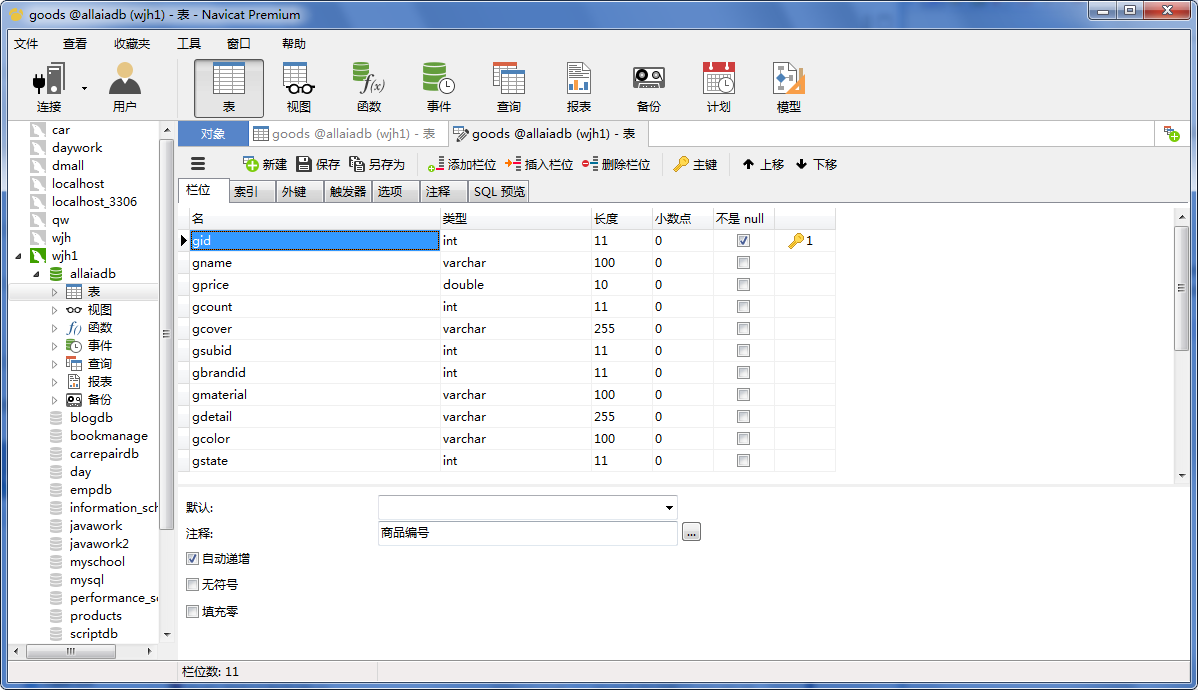Switch to the 索引 tab

(249, 190)
